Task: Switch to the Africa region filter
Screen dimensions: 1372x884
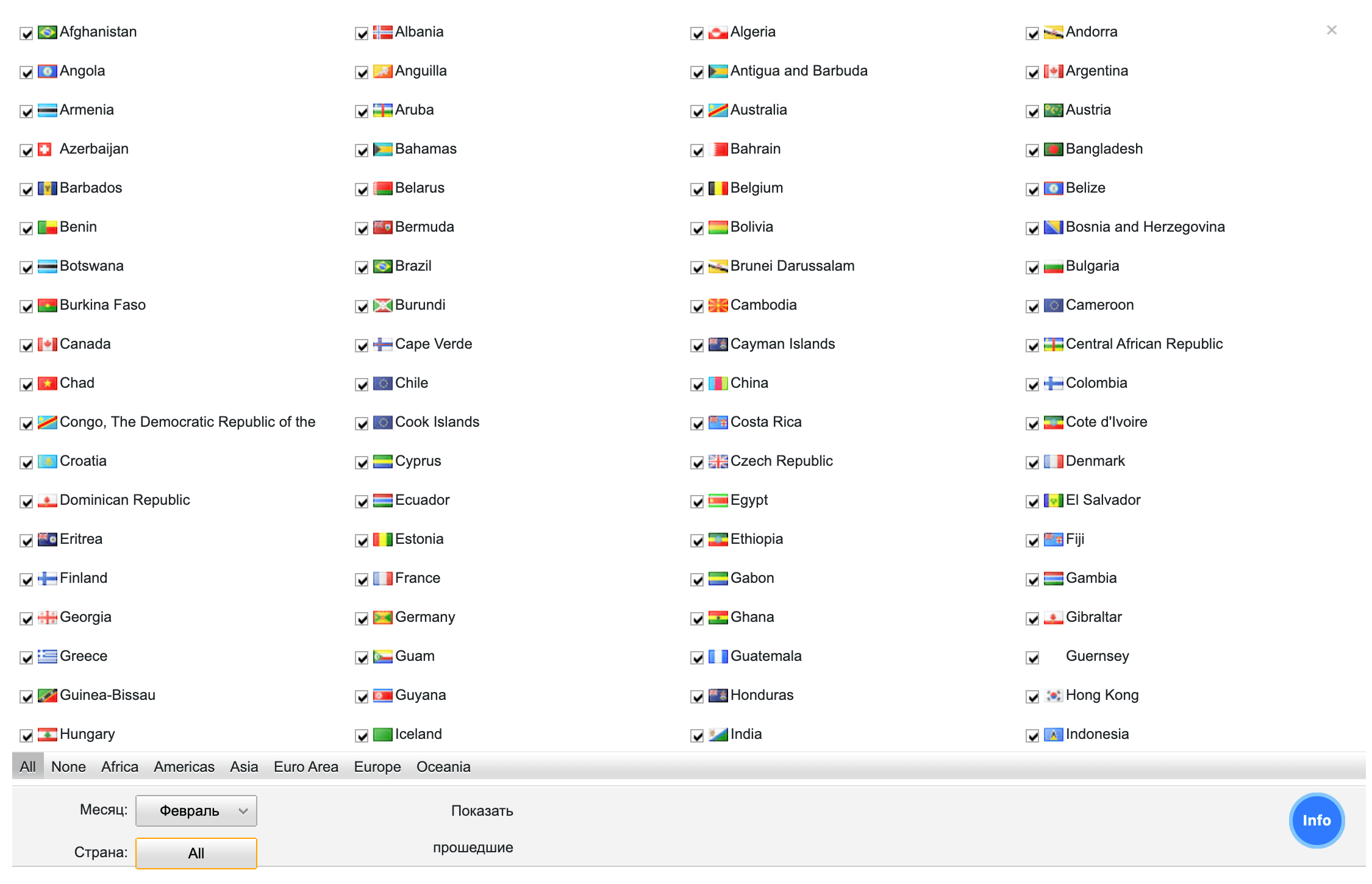Action: pyautogui.click(x=120, y=767)
